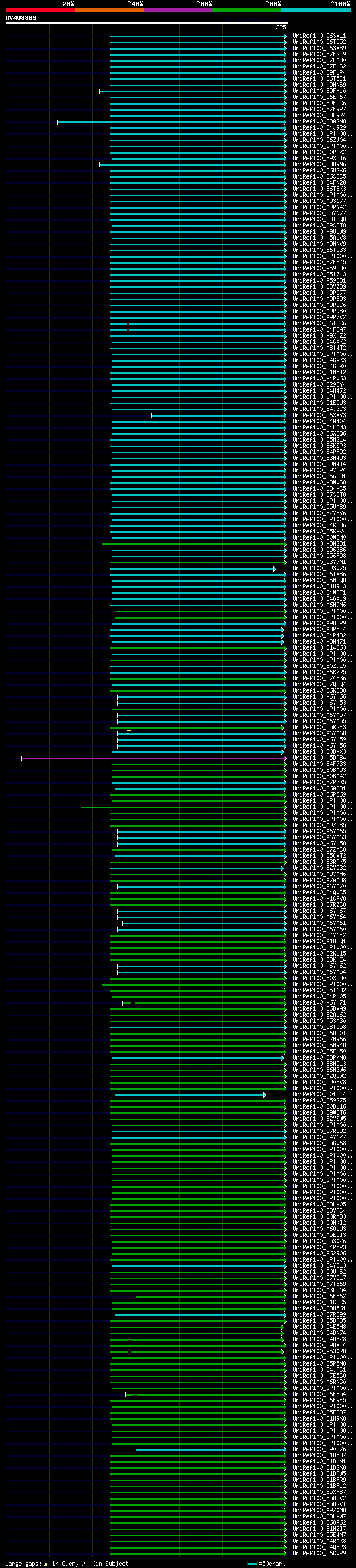This screenshot has width=356, height=1568.
Task: Open hit UniRef100_B9FYJ0
Action: pyautogui.click(x=319, y=91)
